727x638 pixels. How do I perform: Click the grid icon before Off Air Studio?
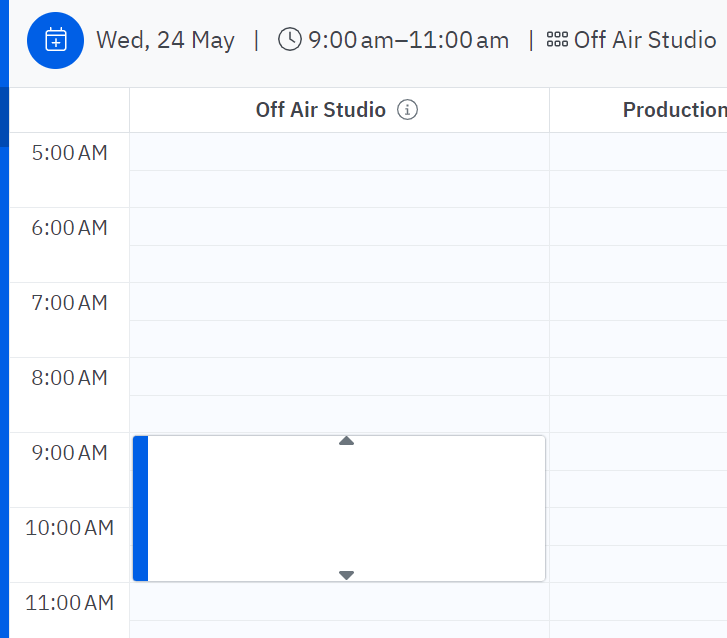tap(557, 40)
